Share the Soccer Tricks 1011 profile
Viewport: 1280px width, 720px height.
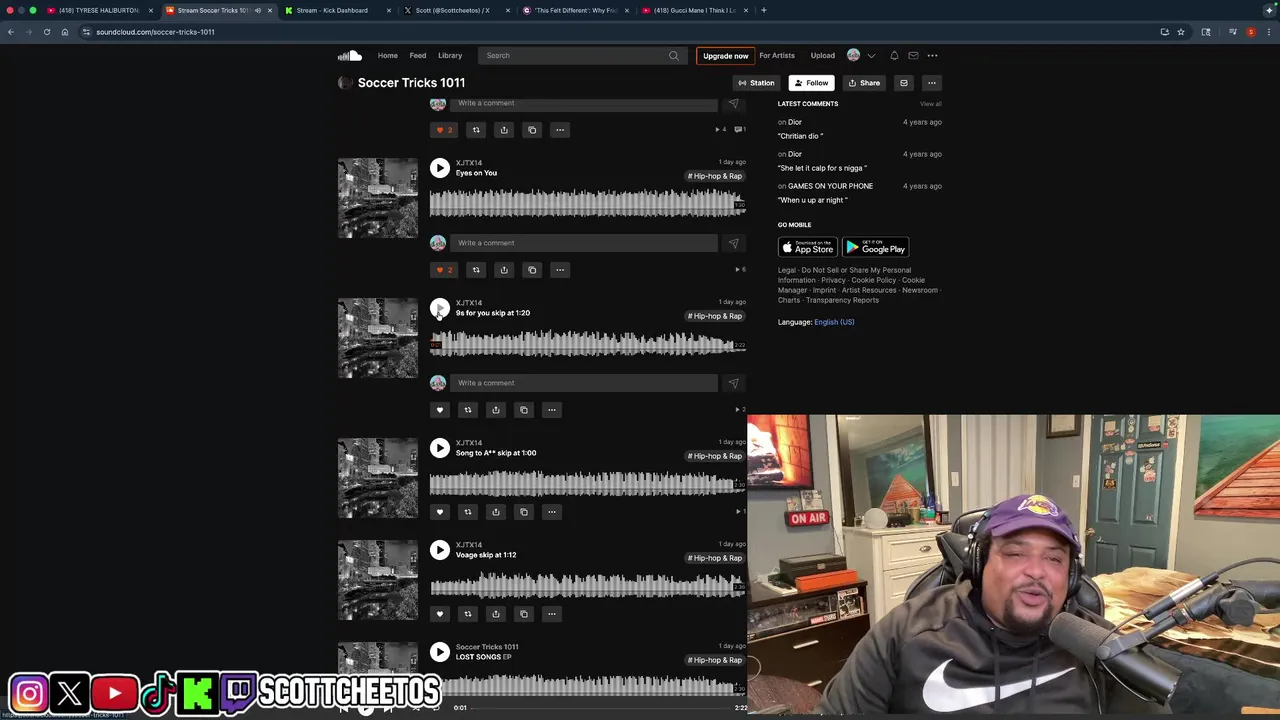point(864,83)
